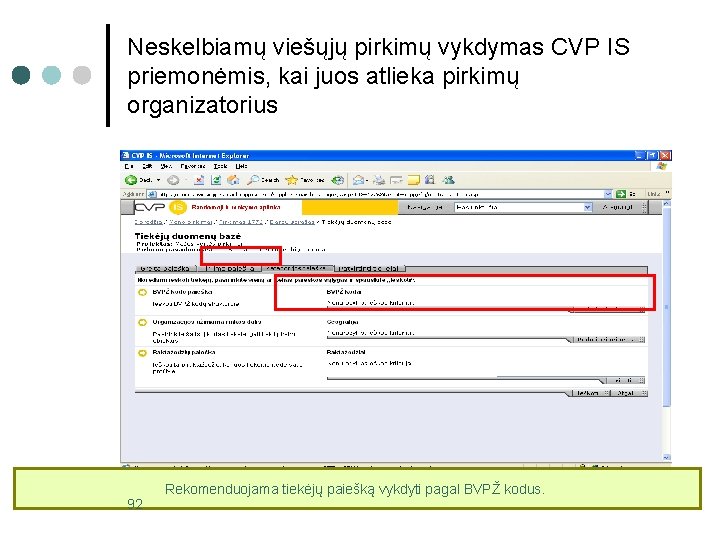
Task: Click the History toolbar icon
Action: 338,180
